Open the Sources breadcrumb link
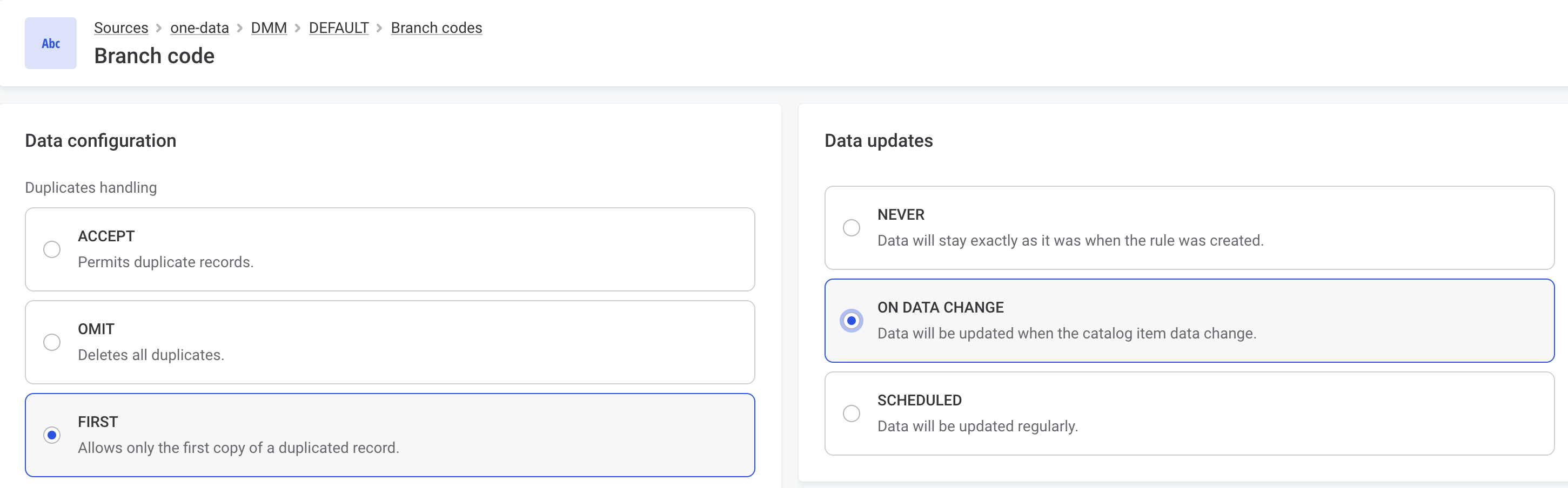1568x488 pixels. tap(121, 28)
